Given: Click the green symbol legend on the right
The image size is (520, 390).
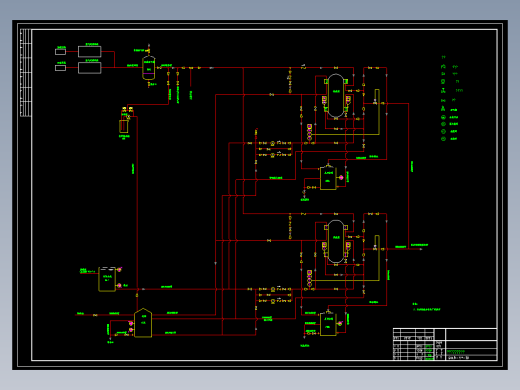Looking at the screenshot, I should (452, 99).
